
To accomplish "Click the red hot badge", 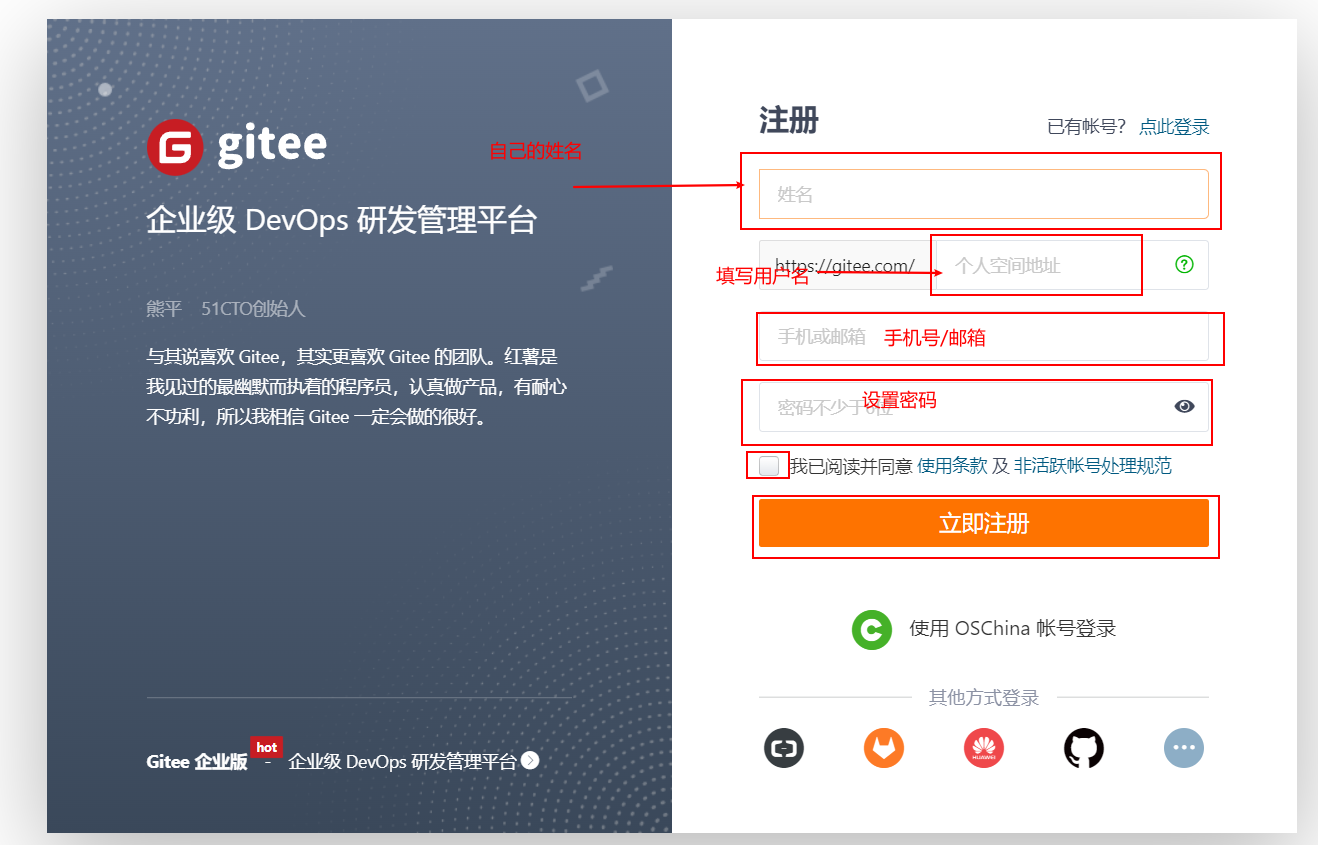I will 267,747.
